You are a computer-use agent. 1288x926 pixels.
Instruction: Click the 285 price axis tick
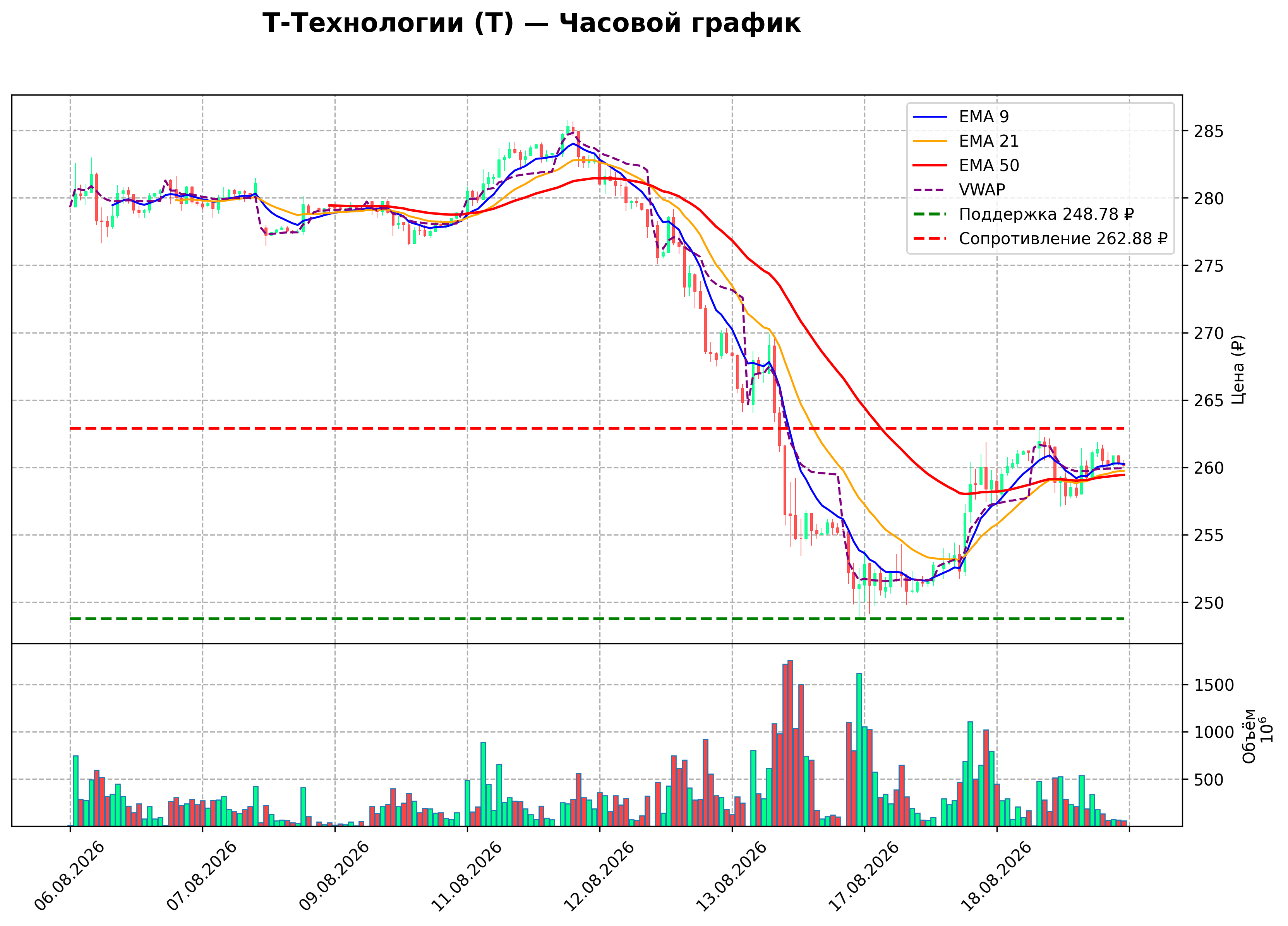coord(1209,132)
